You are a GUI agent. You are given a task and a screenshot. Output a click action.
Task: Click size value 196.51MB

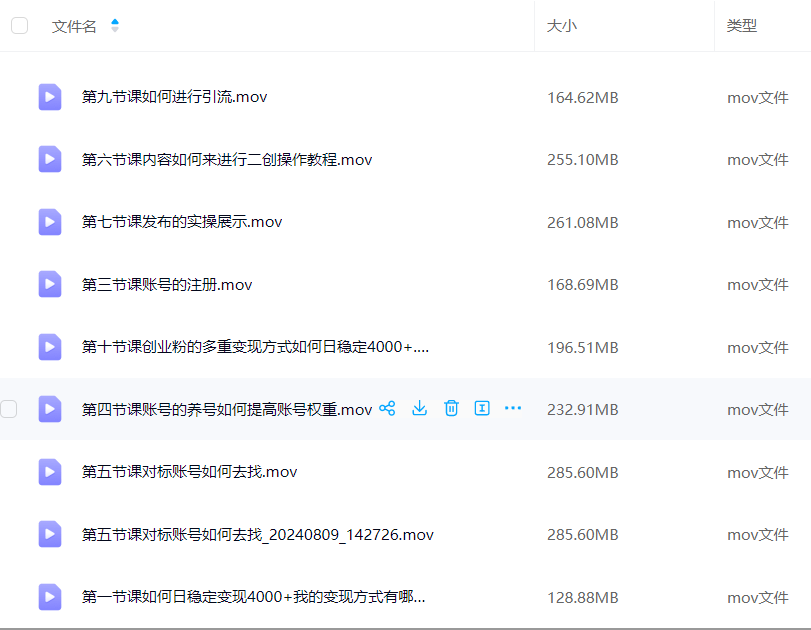583,348
